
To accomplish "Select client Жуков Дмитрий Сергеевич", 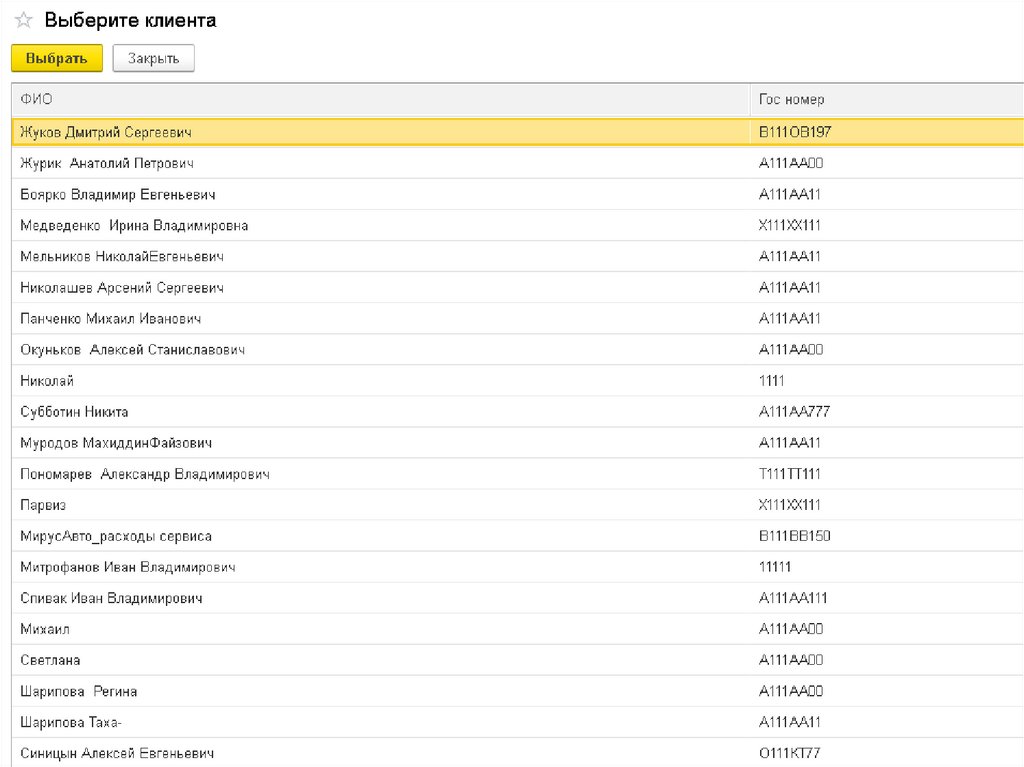I will point(105,132).
